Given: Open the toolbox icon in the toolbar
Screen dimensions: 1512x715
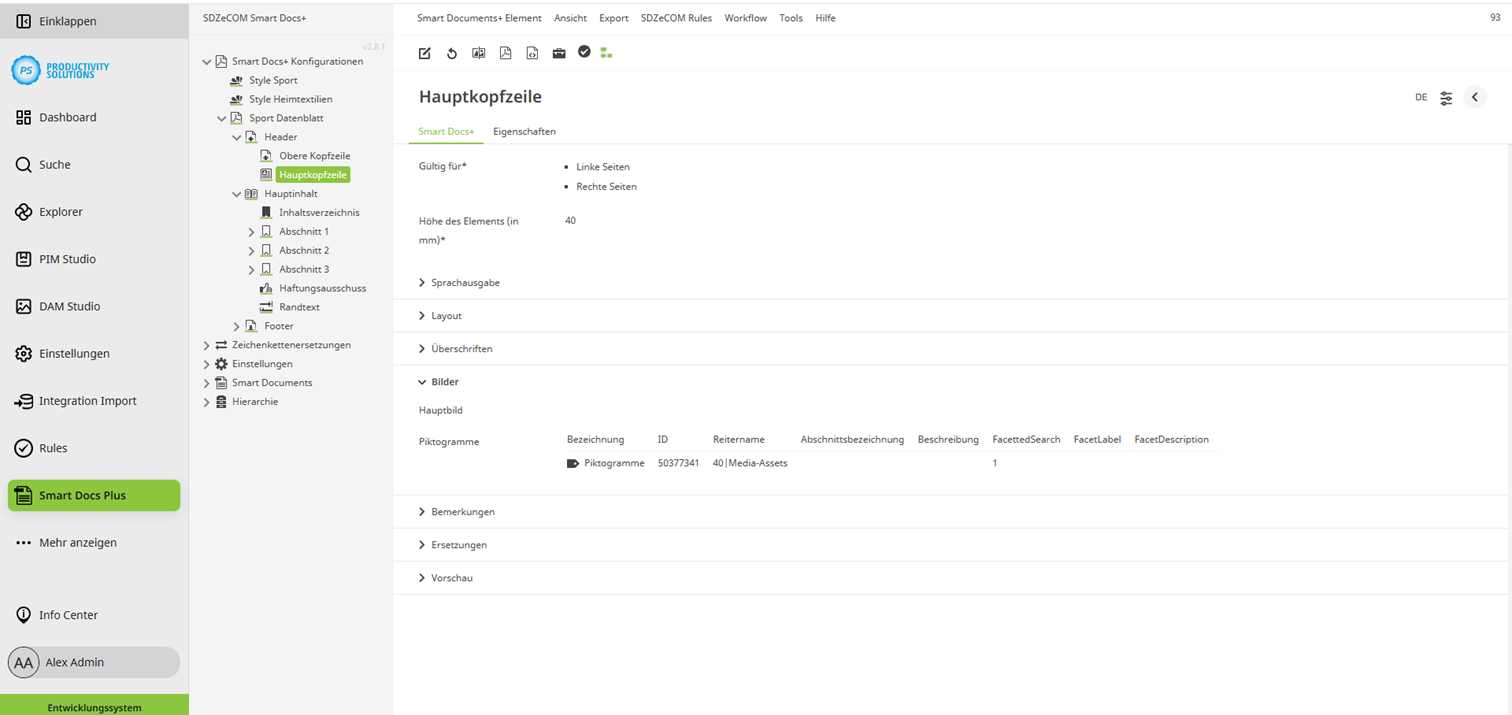Looking at the screenshot, I should [x=558, y=53].
